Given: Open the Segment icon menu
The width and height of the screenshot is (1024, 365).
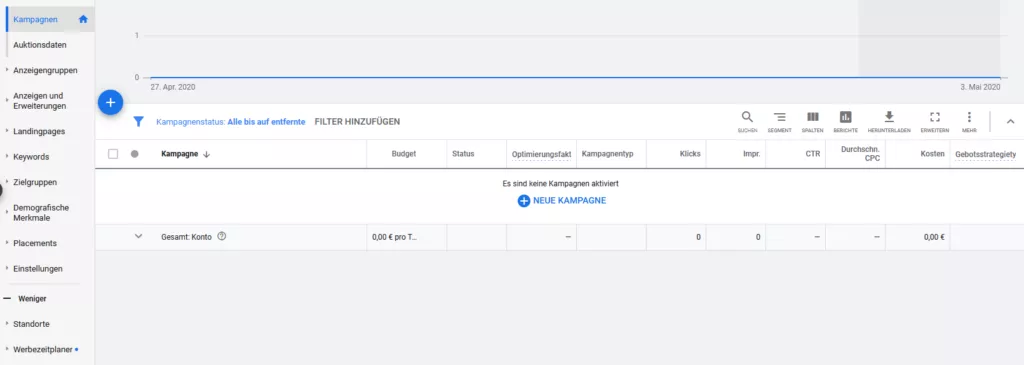Looking at the screenshot, I should click(x=780, y=117).
